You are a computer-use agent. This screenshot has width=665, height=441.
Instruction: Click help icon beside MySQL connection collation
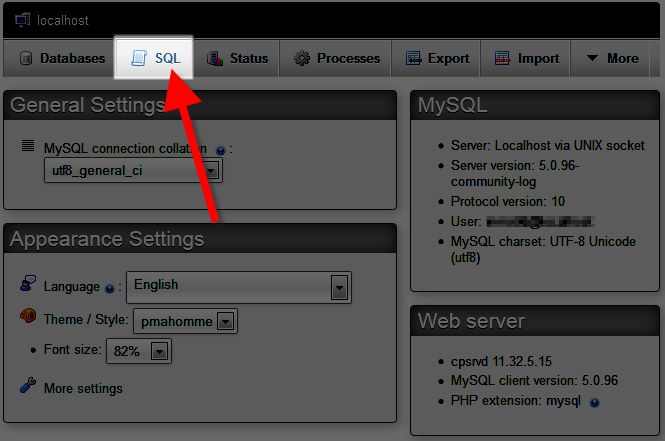(220, 150)
